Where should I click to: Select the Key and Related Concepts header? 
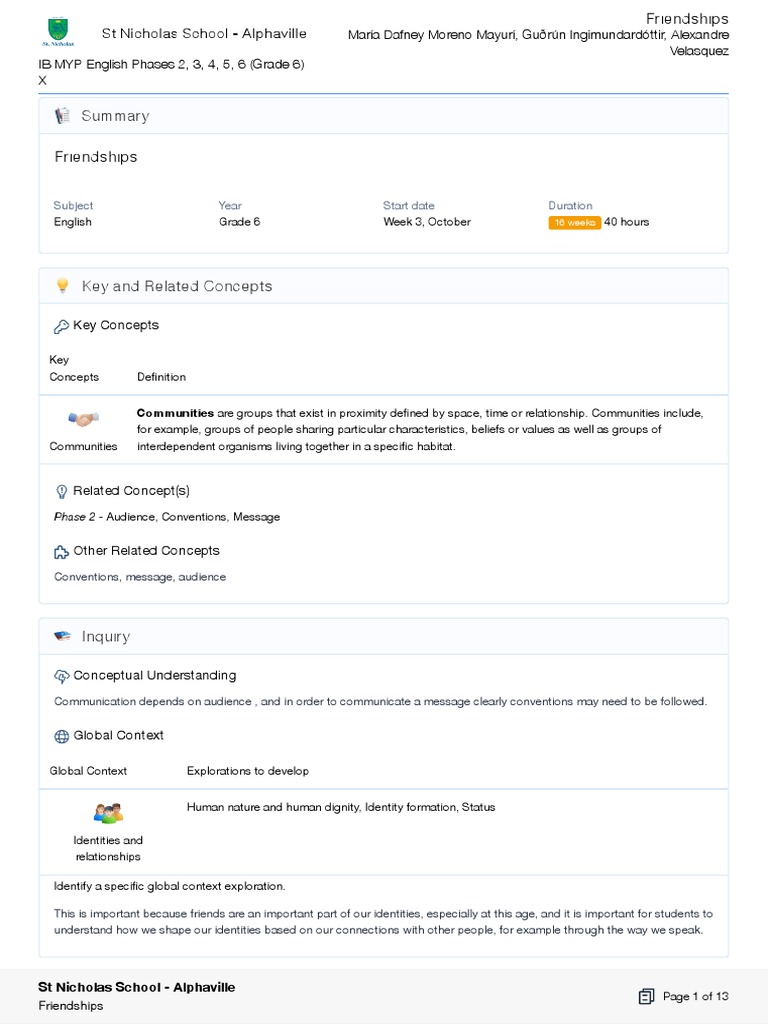point(177,286)
